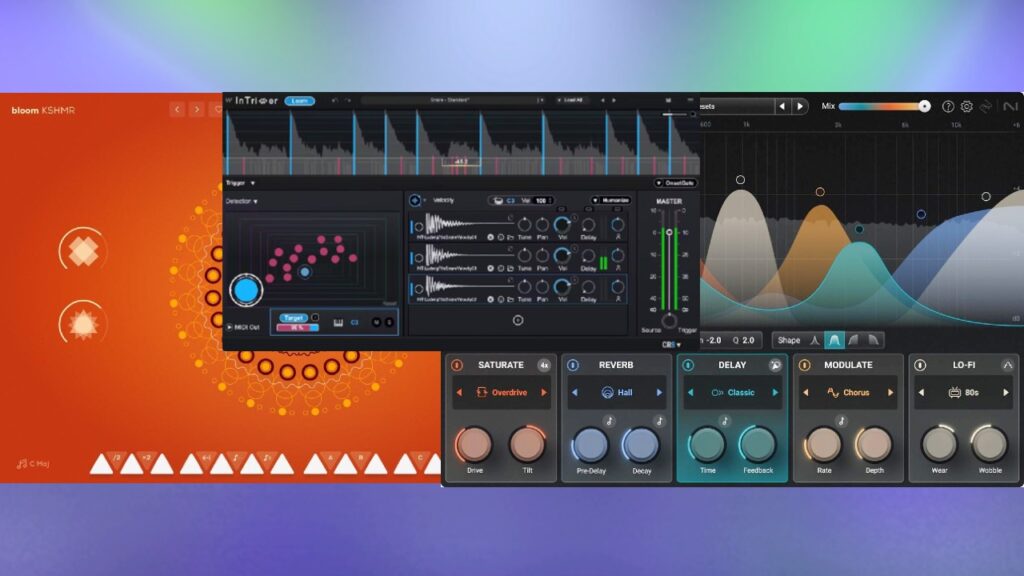Open the Humanize dropdown

click(x=610, y=200)
